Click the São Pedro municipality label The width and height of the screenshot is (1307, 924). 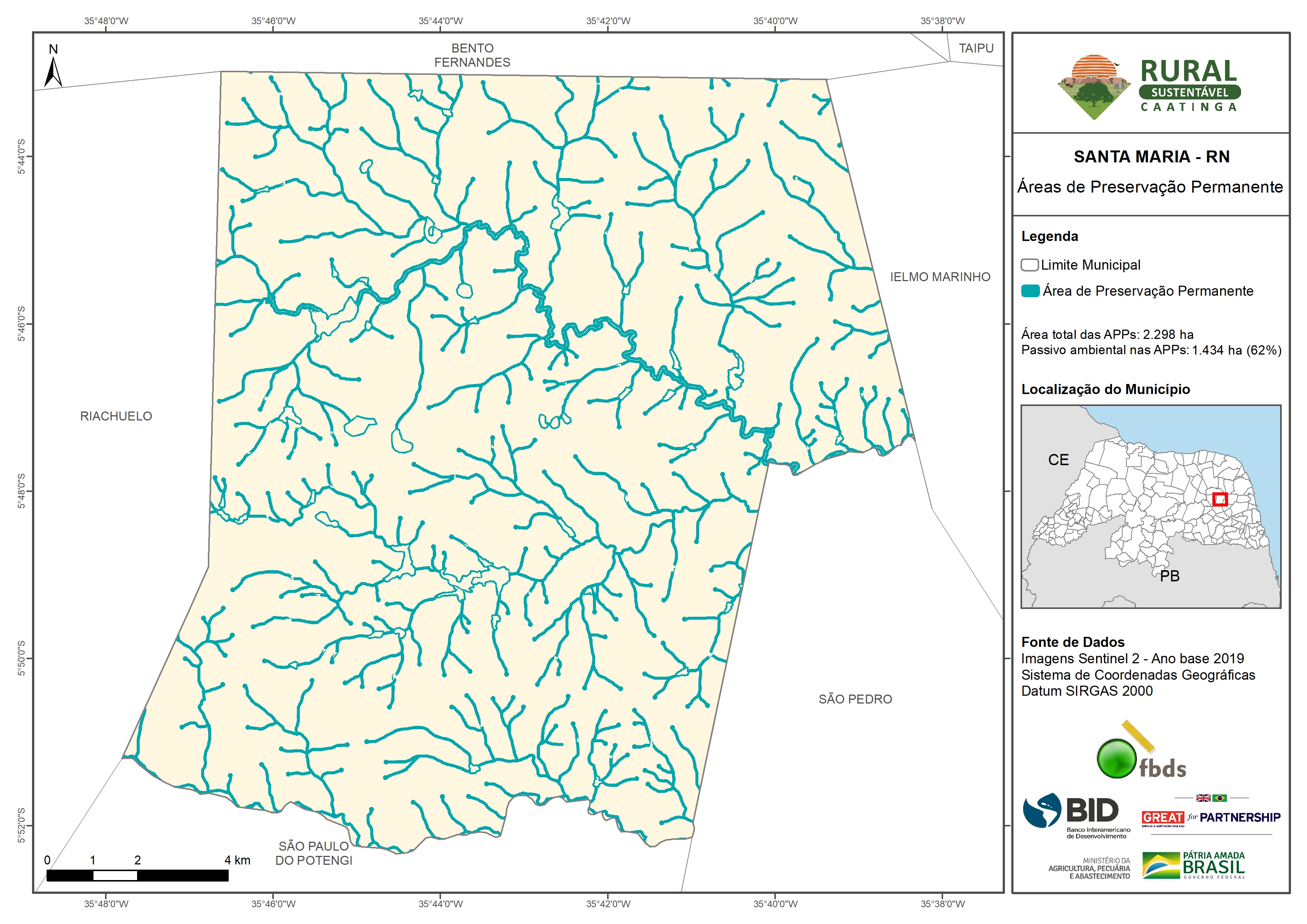pyautogui.click(x=855, y=699)
